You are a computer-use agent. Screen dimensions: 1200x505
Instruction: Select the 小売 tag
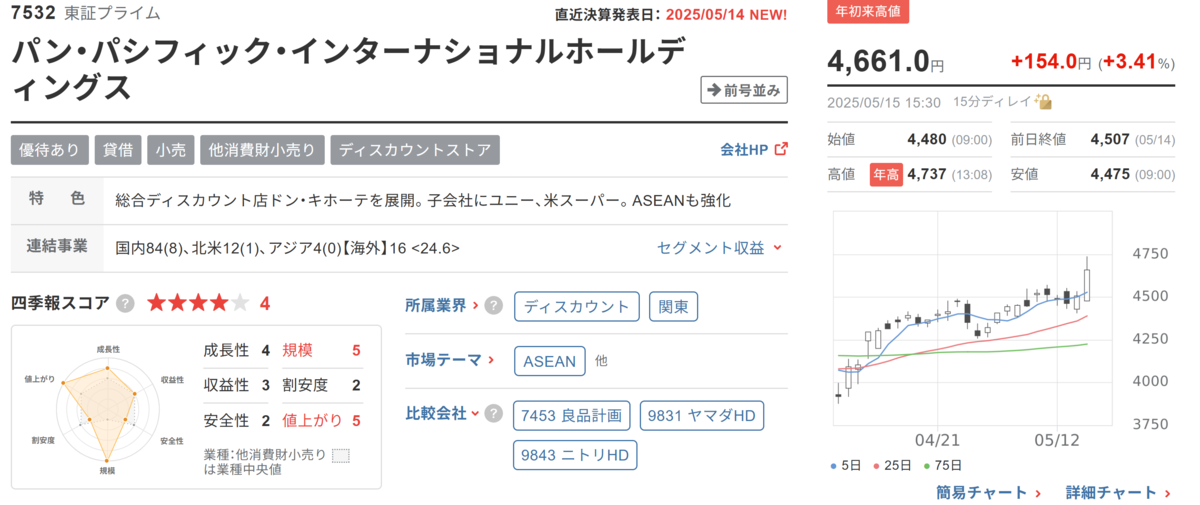171,150
